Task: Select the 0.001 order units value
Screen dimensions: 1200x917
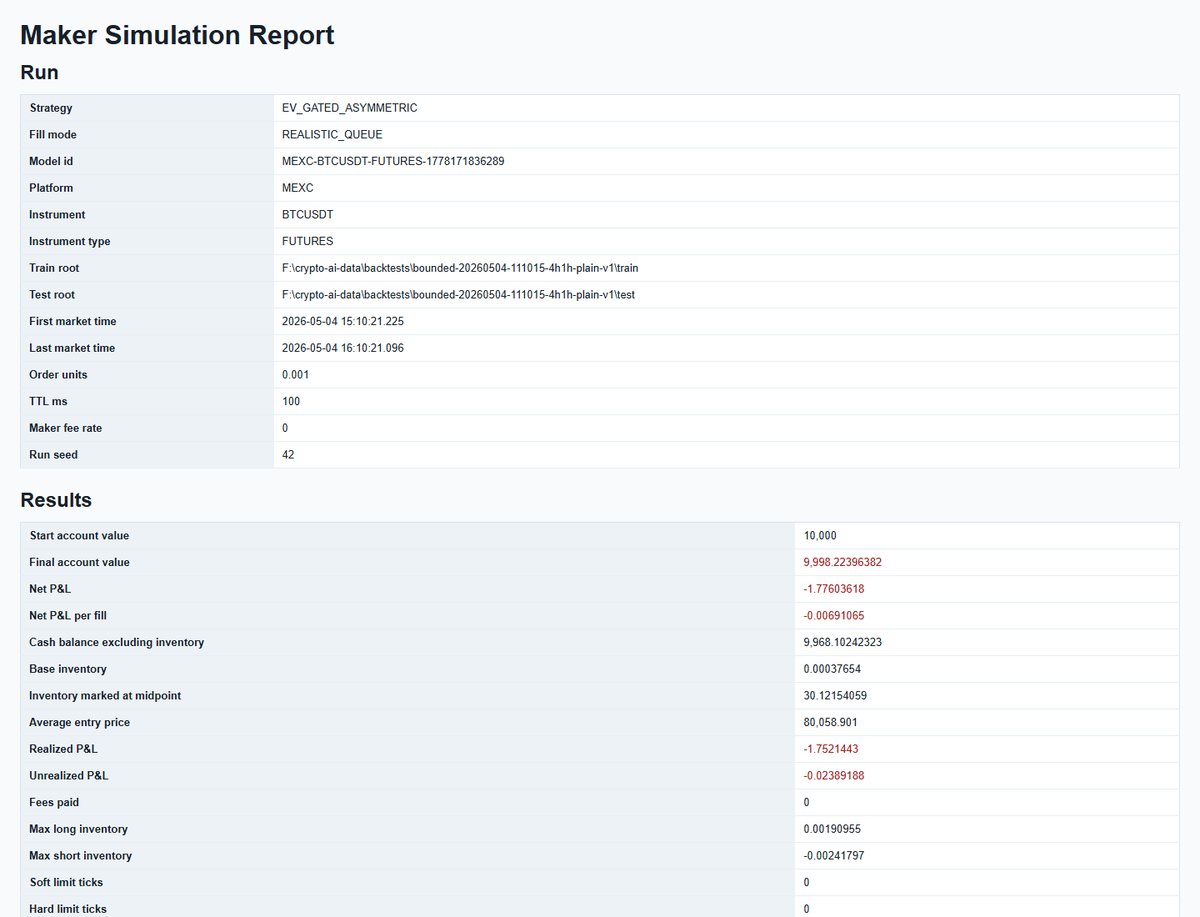Action: tap(296, 375)
